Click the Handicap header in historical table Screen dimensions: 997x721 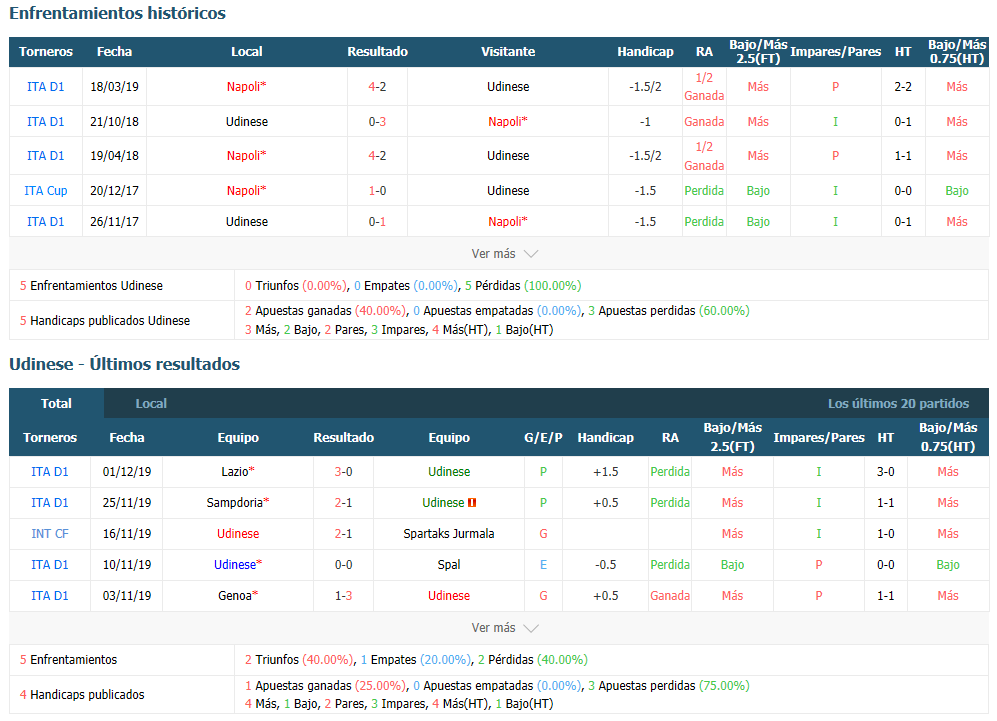(x=645, y=52)
